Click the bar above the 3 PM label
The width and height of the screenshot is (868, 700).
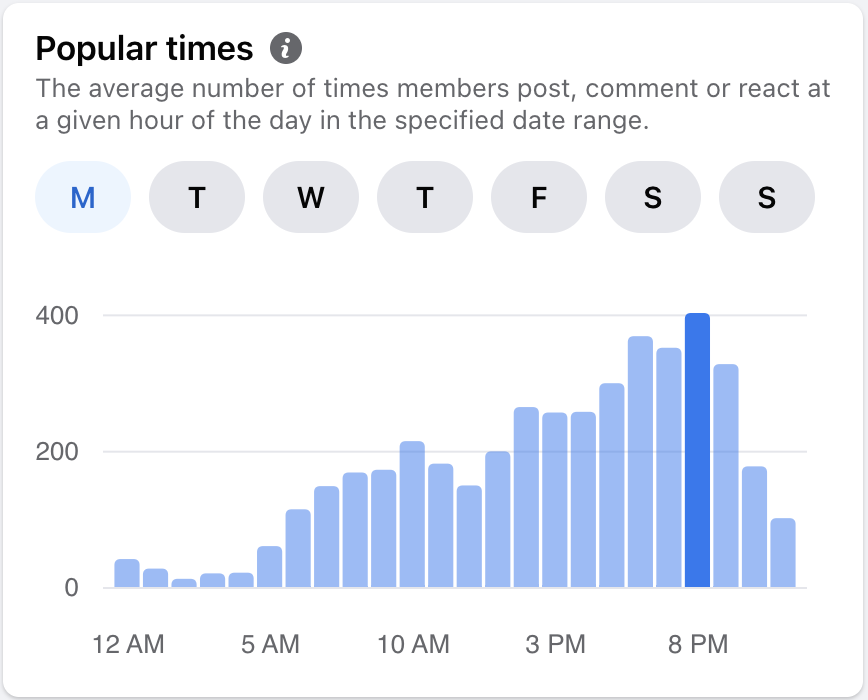[555, 500]
